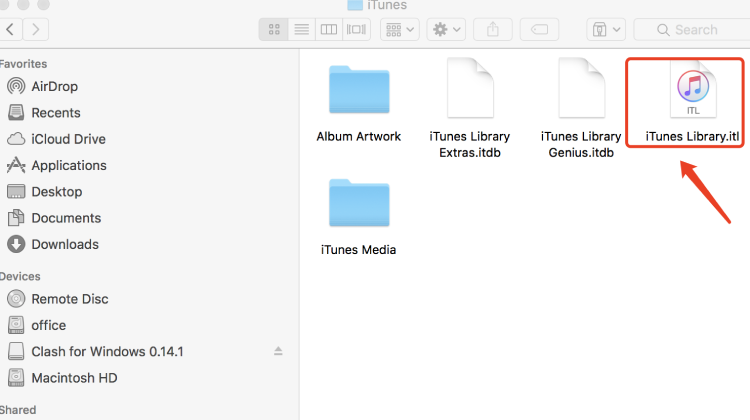750x420 pixels.
Task: Click the Applications icon in the sidebar
Action: pos(16,165)
